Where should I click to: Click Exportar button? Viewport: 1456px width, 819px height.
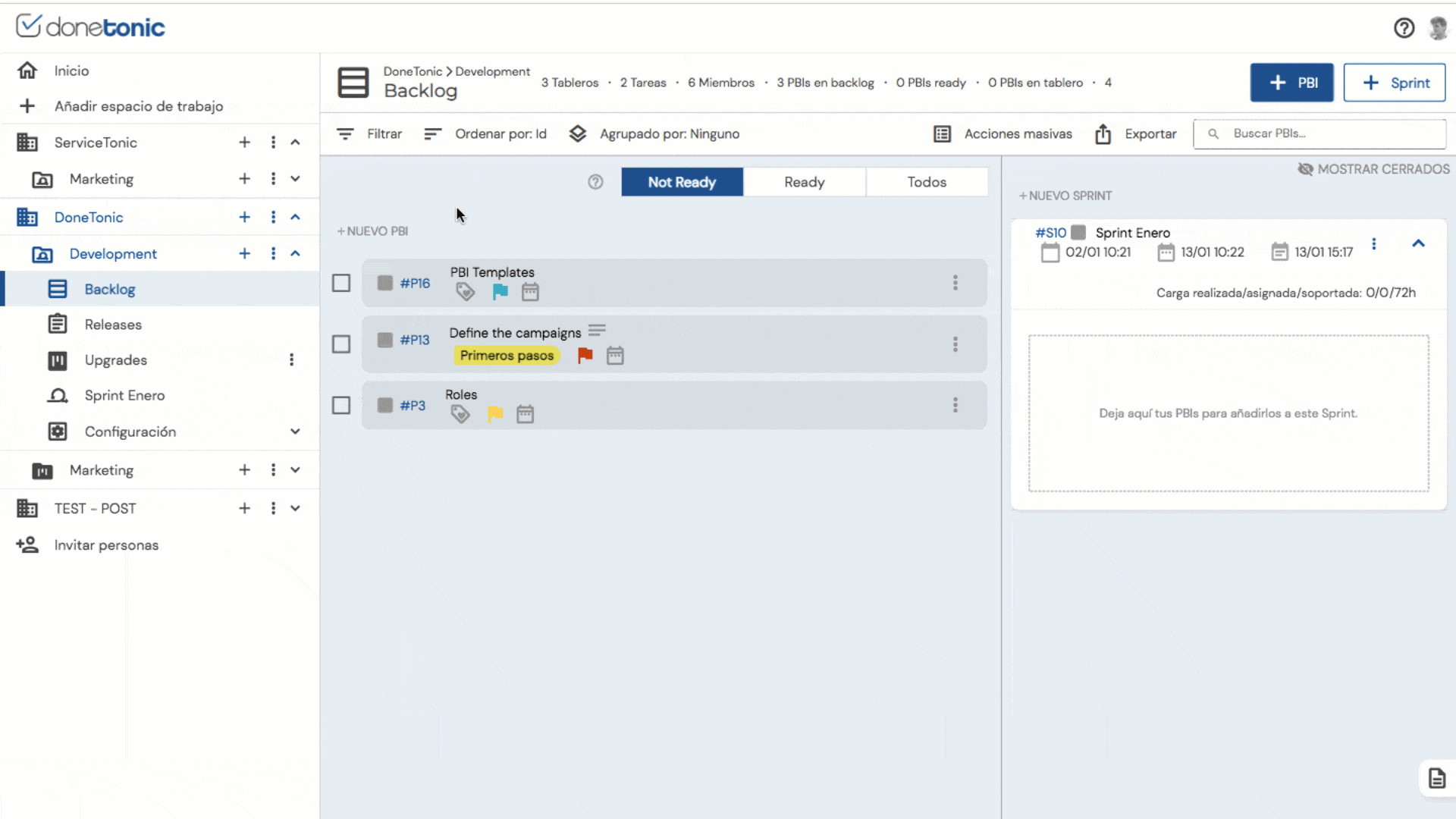pyautogui.click(x=1135, y=134)
